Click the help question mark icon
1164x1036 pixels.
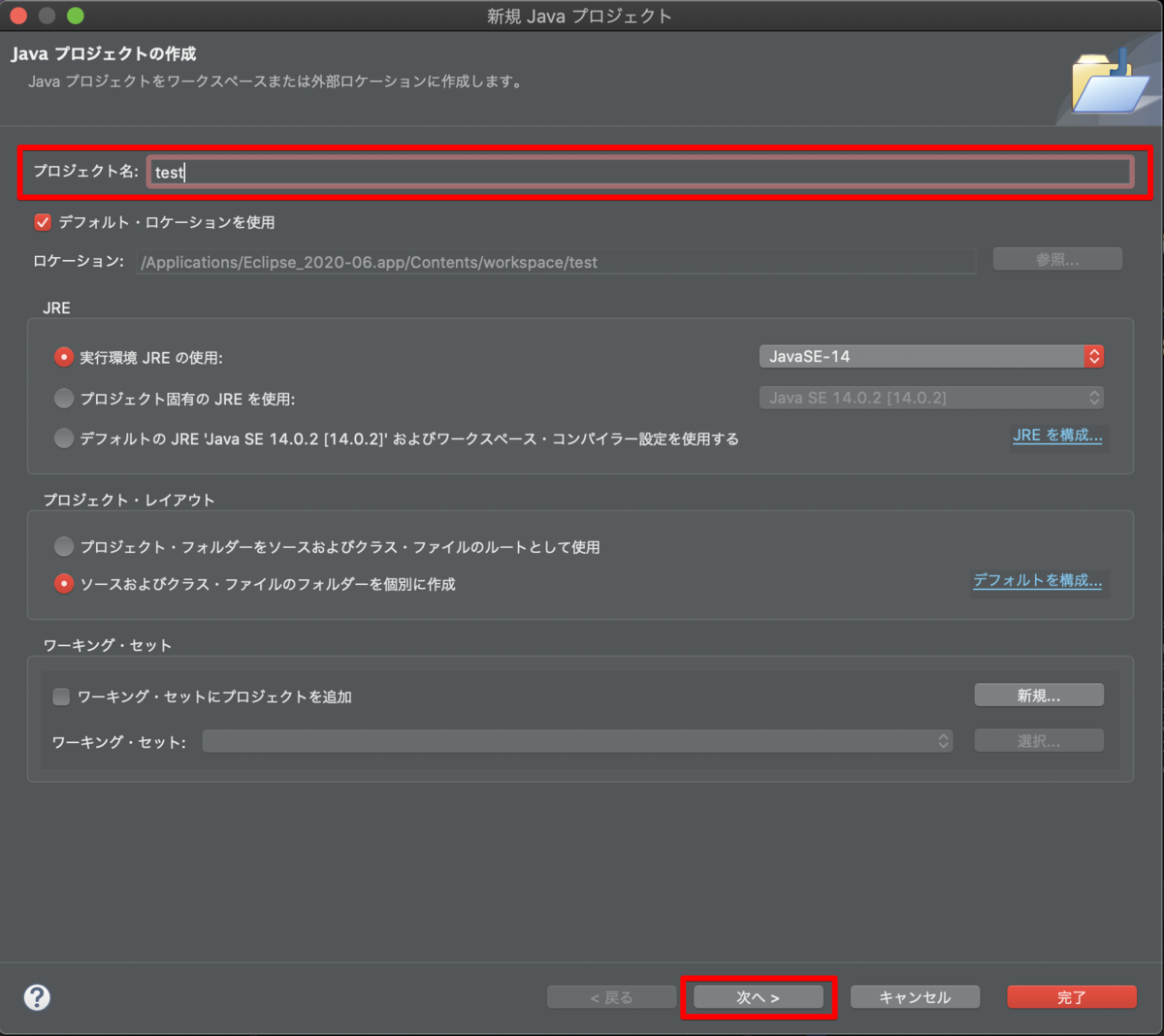click(37, 997)
